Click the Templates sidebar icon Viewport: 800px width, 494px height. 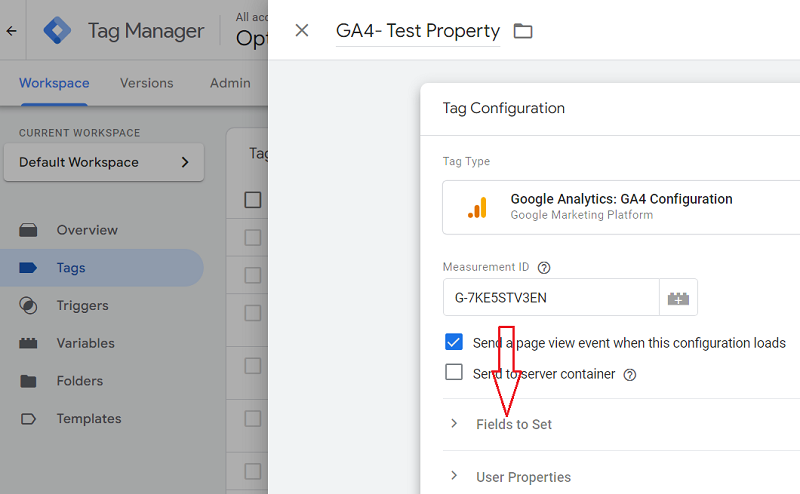point(28,419)
